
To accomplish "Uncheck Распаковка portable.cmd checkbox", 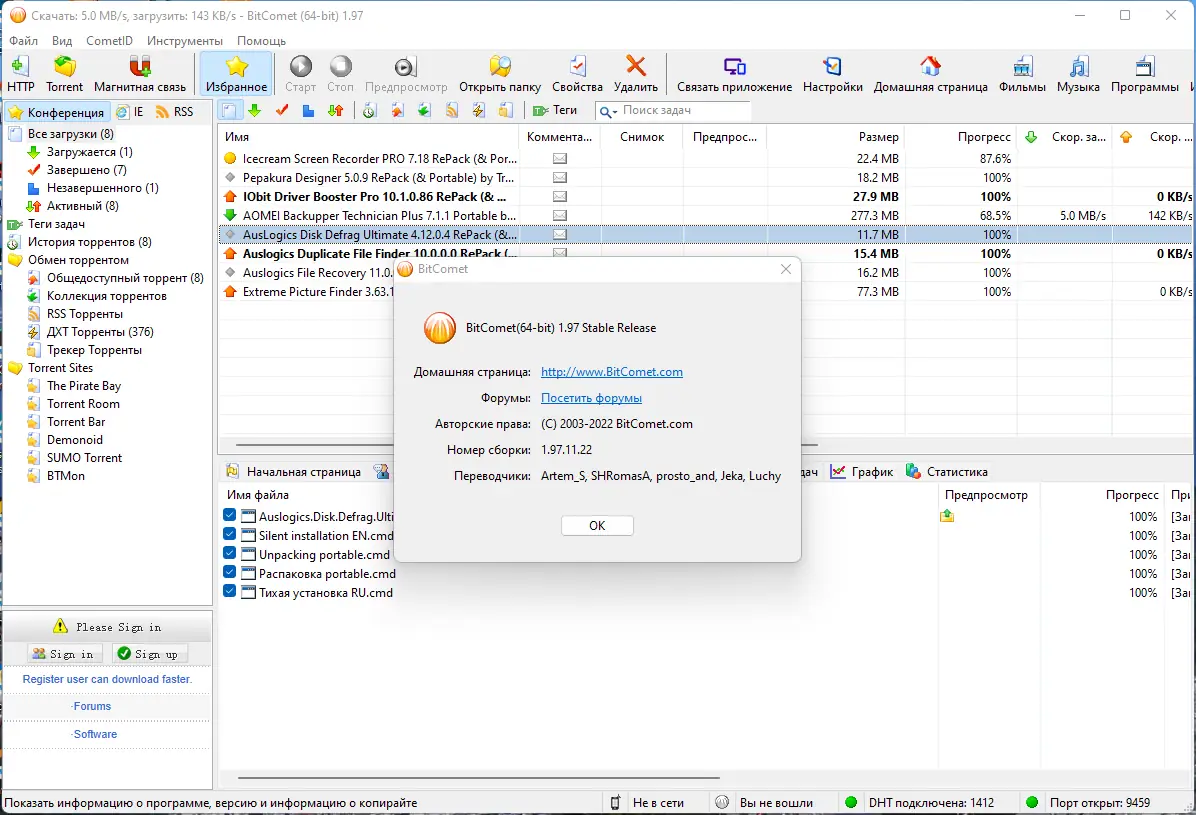I will click(x=230, y=572).
